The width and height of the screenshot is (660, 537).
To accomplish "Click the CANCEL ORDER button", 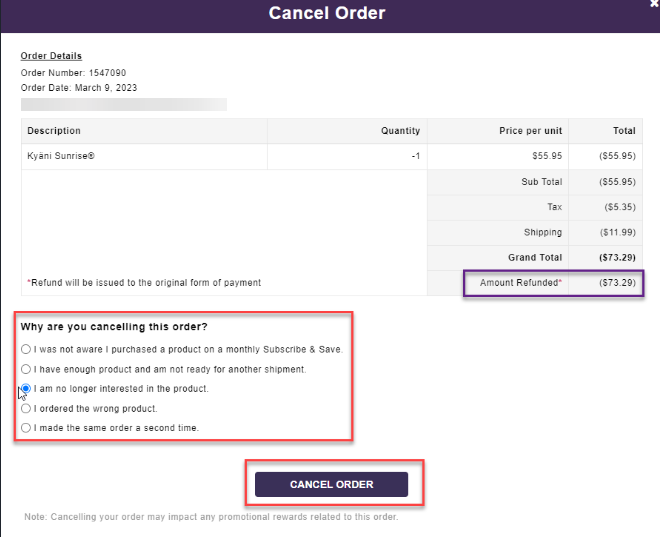I will [x=331, y=484].
